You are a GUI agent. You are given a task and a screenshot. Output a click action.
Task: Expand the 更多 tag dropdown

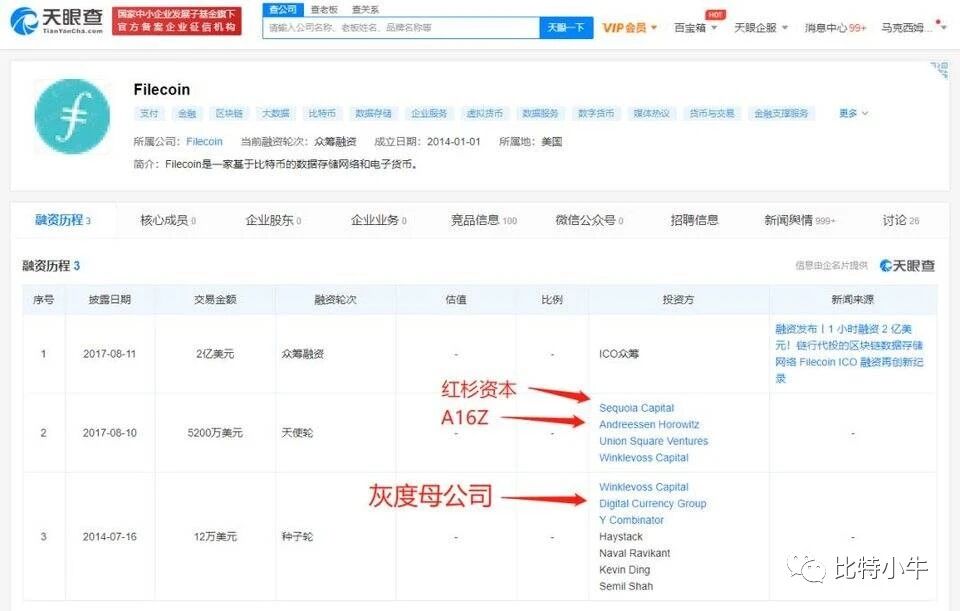[851, 113]
